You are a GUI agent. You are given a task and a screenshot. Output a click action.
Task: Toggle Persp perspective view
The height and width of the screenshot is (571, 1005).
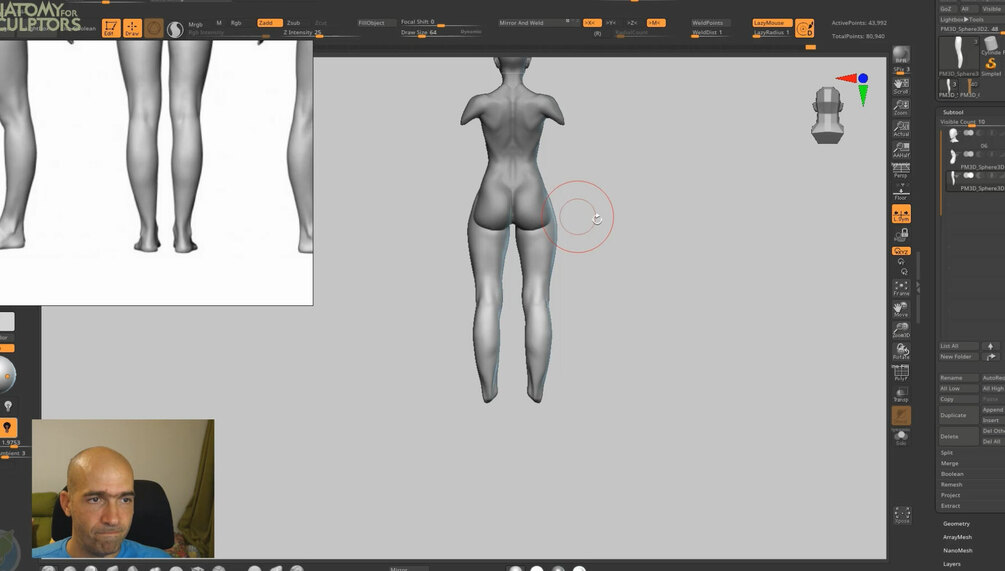coord(901,170)
